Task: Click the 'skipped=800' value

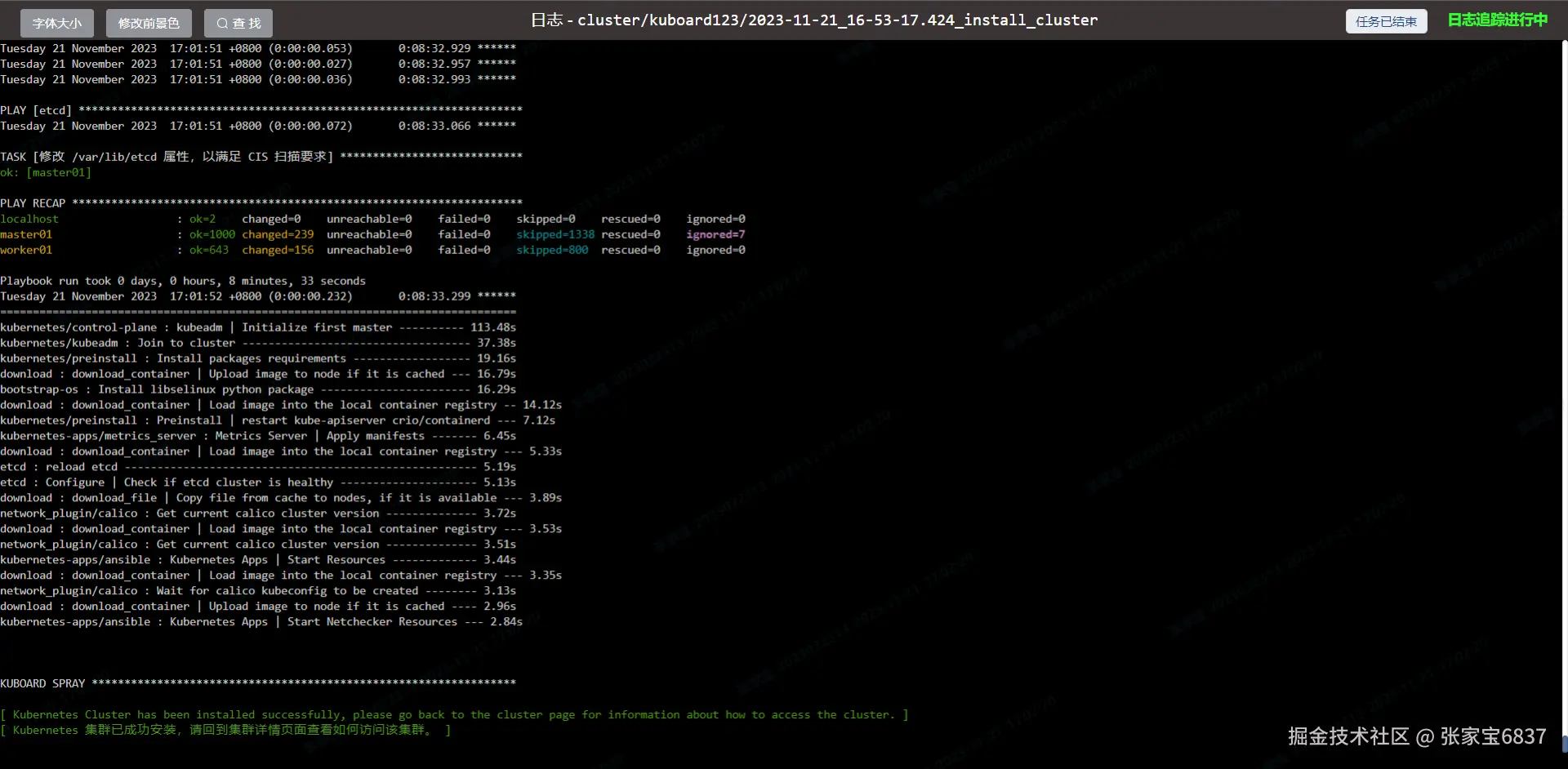Action: (x=552, y=250)
